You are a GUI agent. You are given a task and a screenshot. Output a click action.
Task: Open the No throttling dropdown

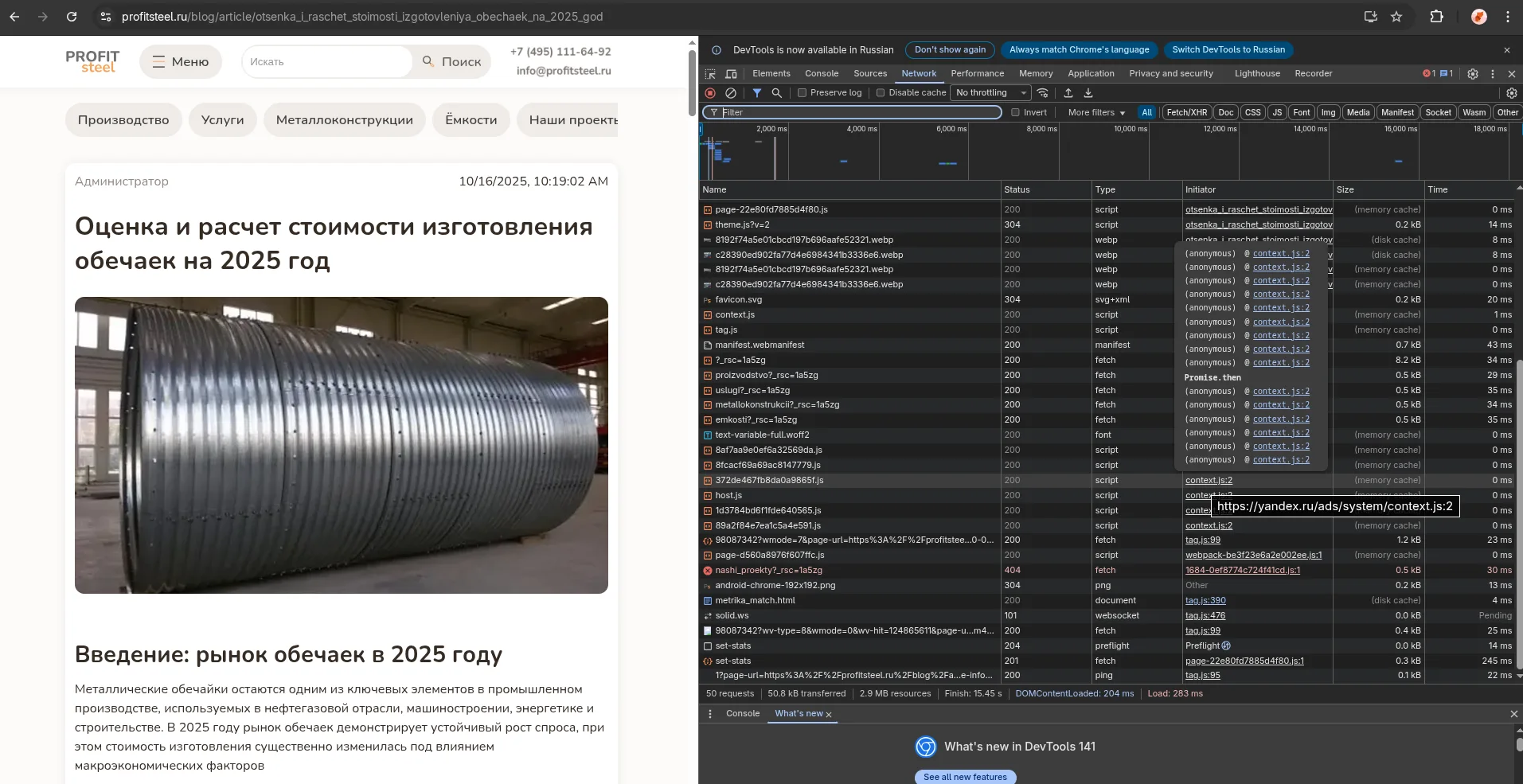991,93
